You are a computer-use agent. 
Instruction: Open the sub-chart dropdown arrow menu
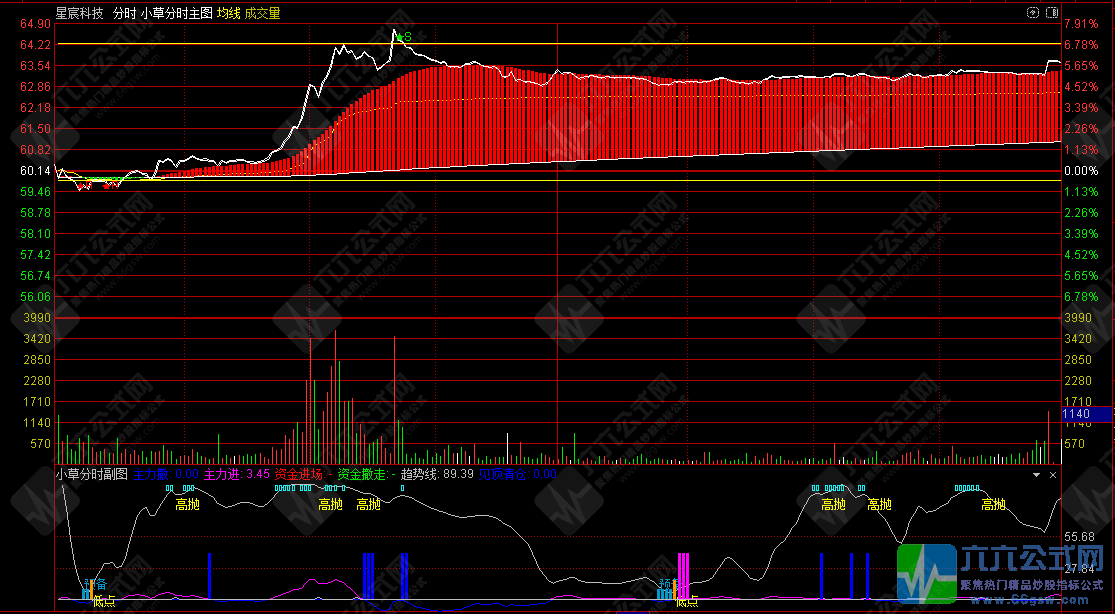(1036, 475)
